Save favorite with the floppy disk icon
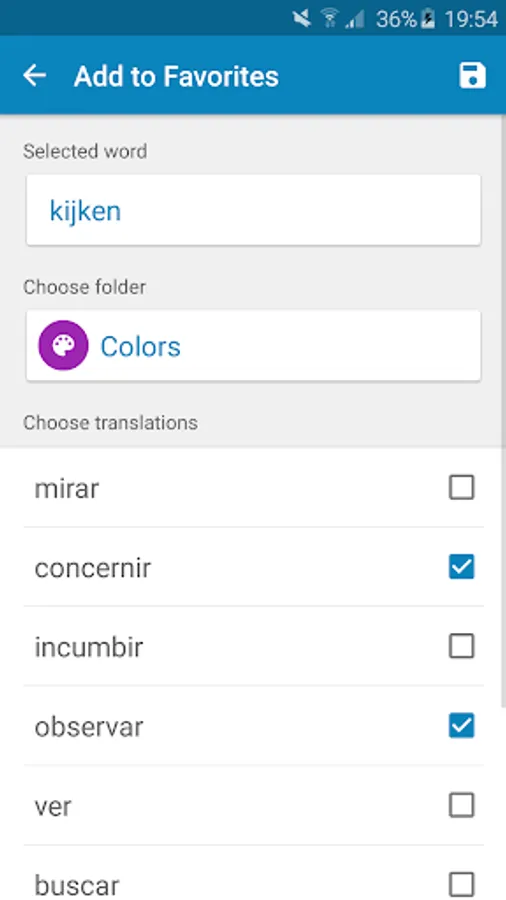506x900 pixels. pos(472,76)
